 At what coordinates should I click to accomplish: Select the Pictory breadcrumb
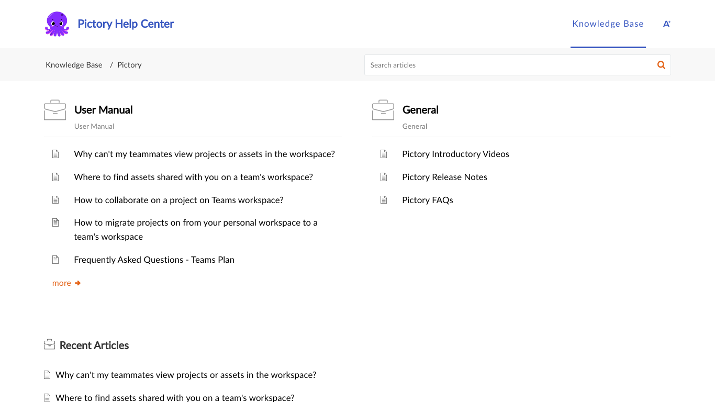point(130,65)
